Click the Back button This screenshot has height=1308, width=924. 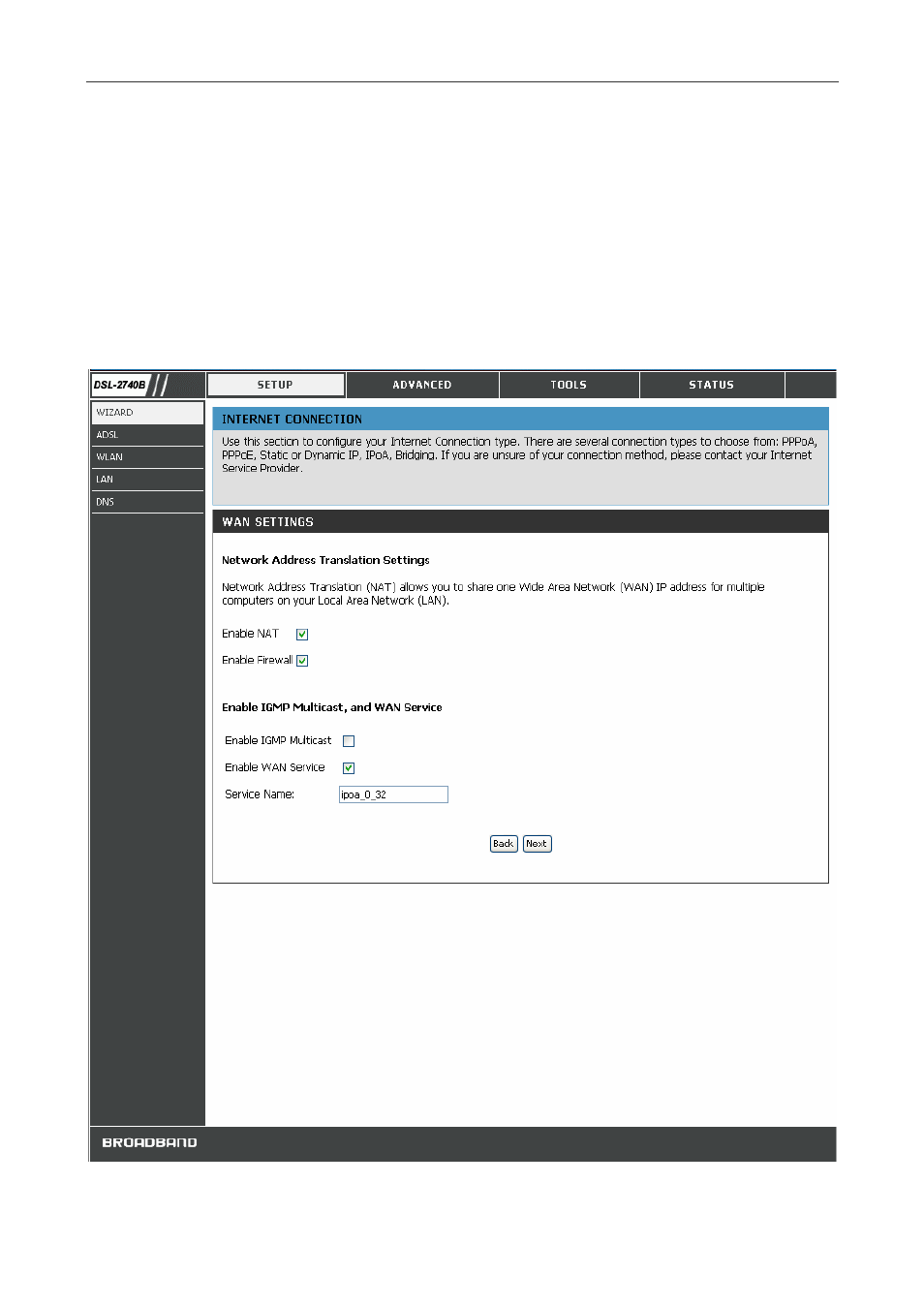coord(504,844)
